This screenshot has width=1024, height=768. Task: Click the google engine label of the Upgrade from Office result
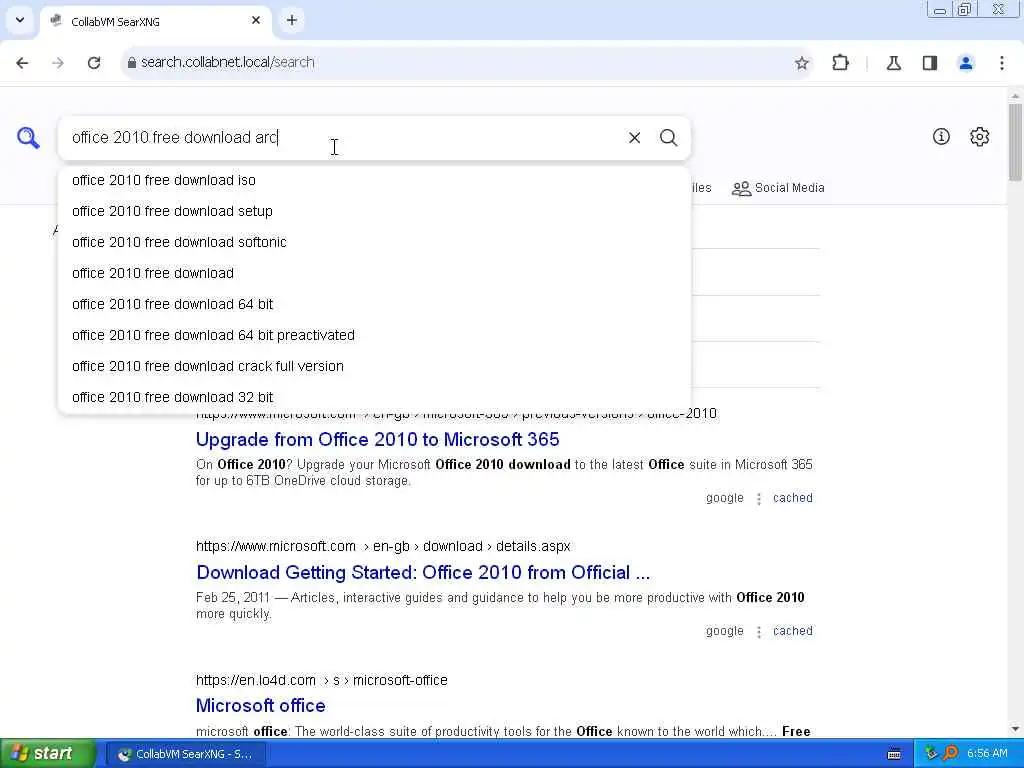click(725, 498)
